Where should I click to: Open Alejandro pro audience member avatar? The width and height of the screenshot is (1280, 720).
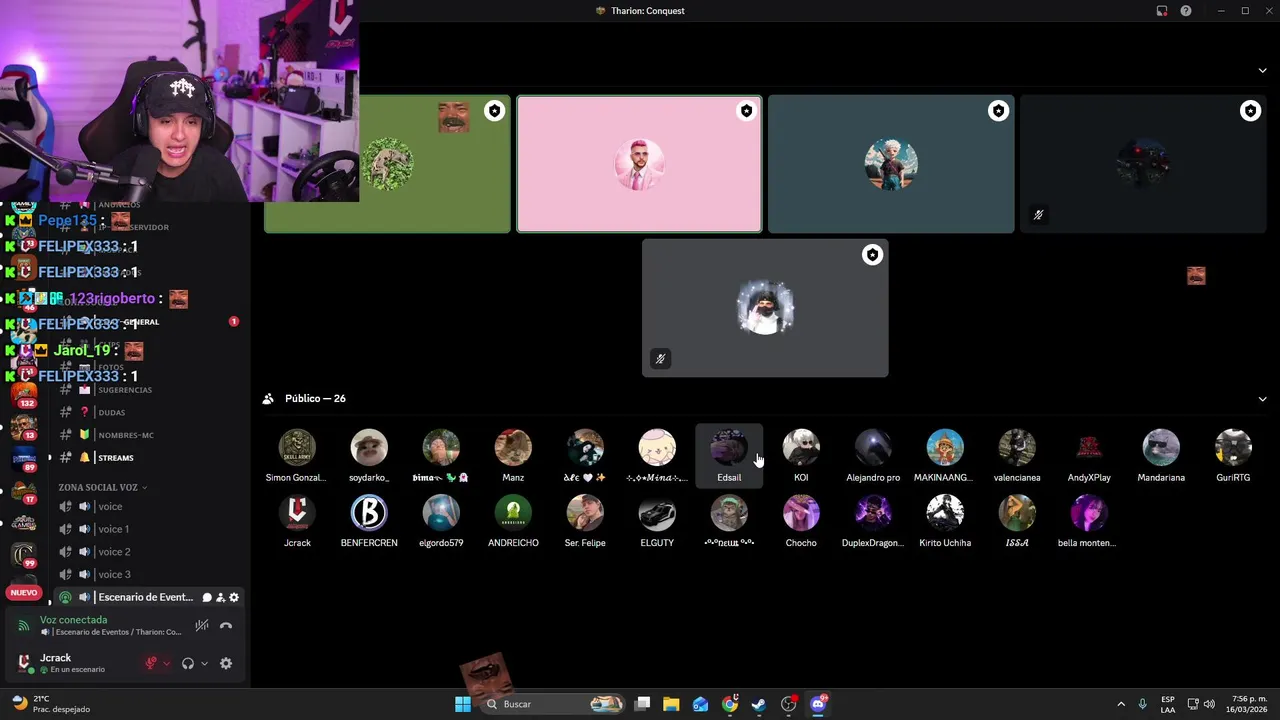coord(873,448)
